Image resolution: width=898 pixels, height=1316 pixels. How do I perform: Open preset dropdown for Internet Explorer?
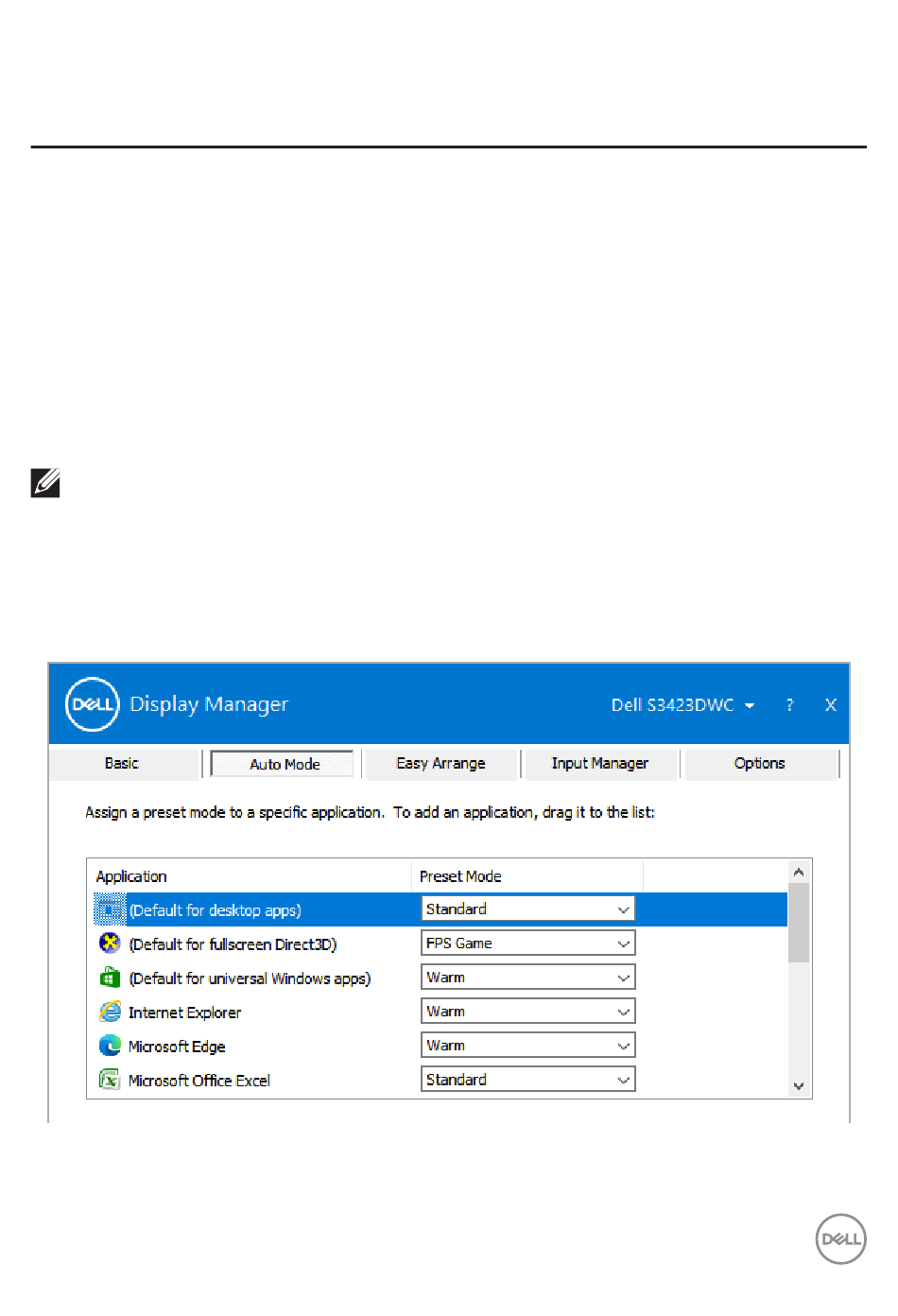pos(527,1011)
